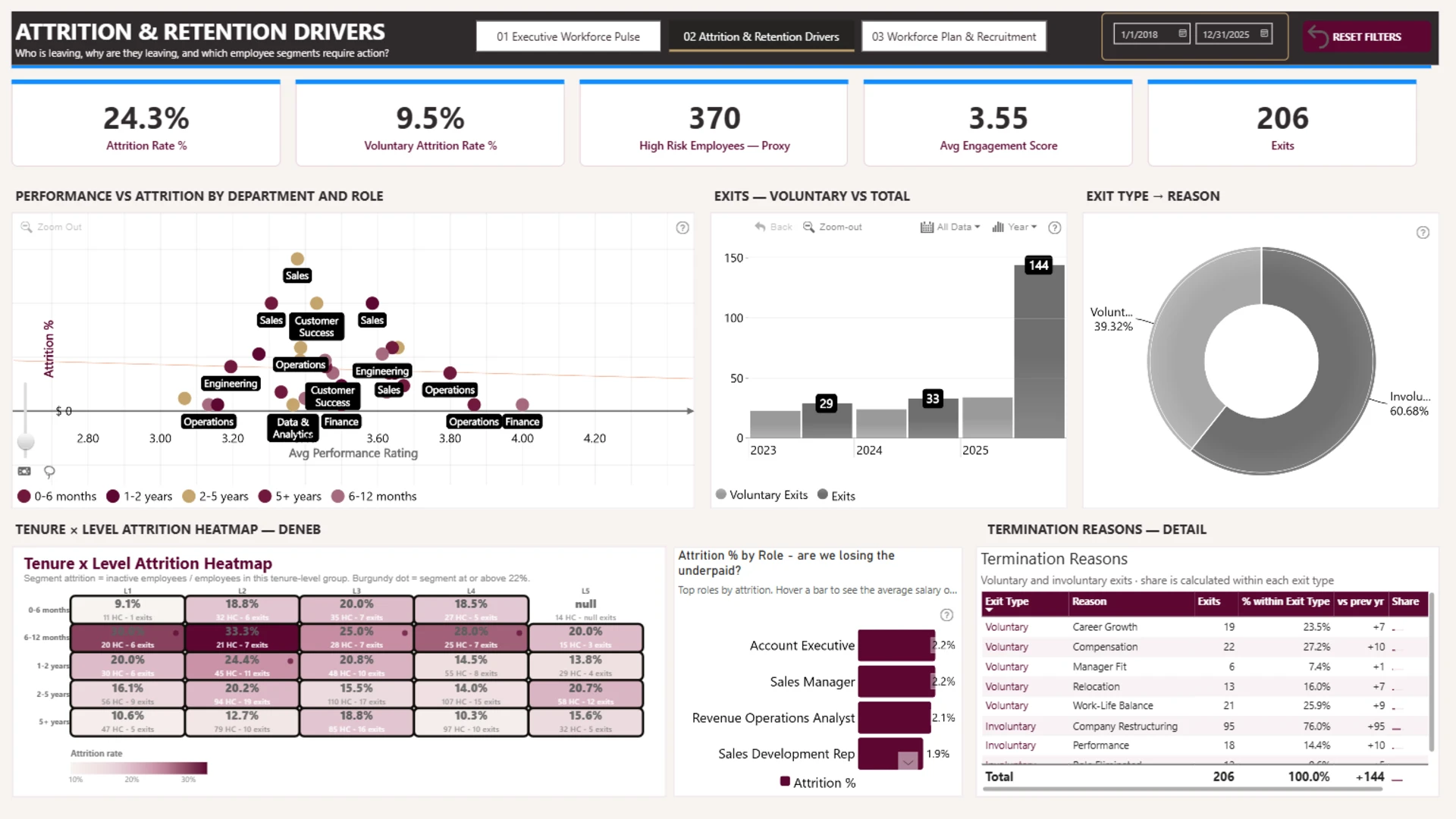
Task: Click the scatter chart play-axis icon below the slider
Action: point(24,471)
